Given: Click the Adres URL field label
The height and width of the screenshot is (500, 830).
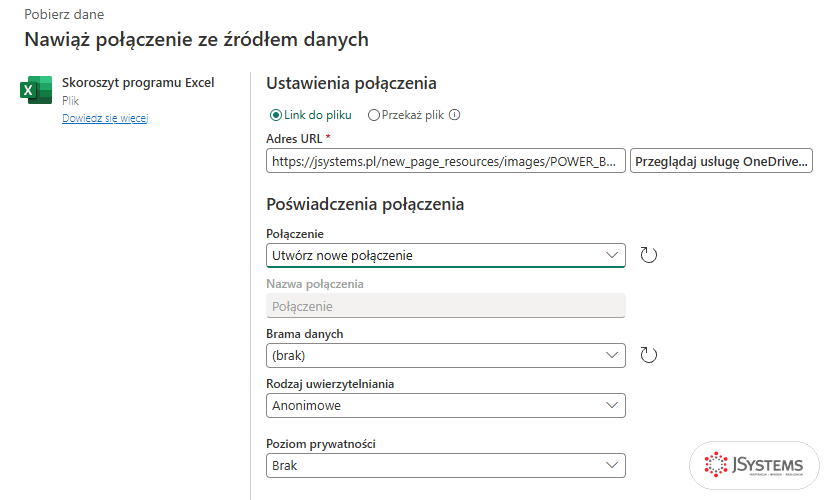Looking at the screenshot, I should coord(294,139).
